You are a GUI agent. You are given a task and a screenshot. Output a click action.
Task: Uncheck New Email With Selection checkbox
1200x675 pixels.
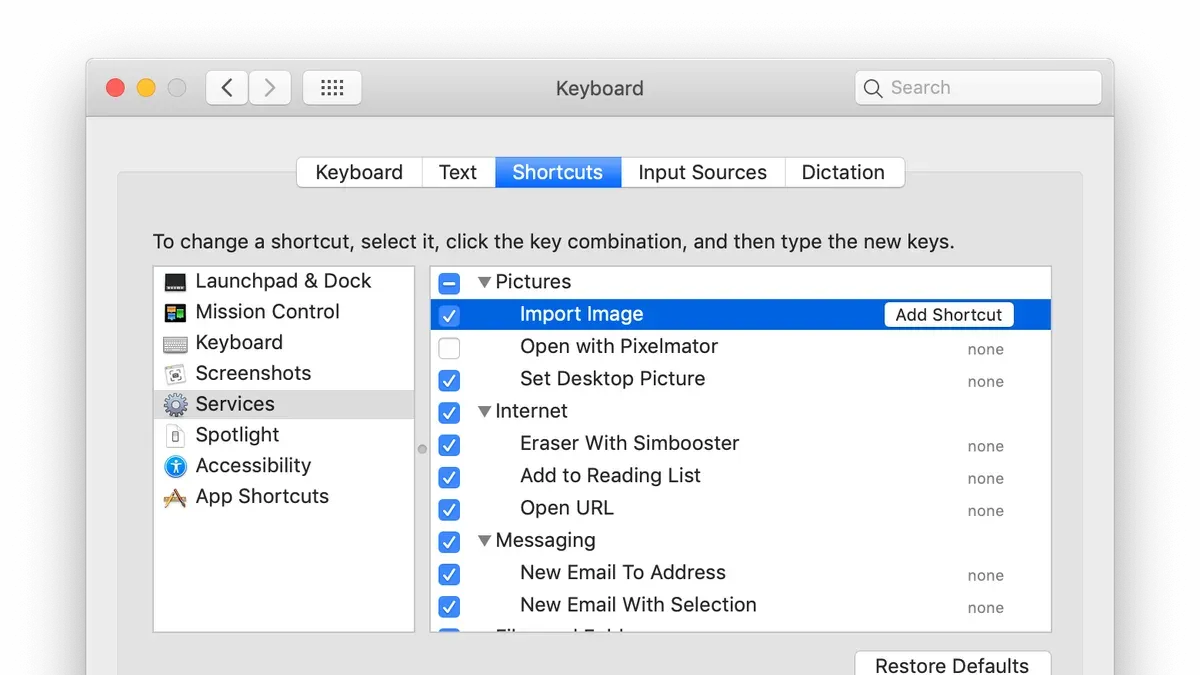coord(449,606)
